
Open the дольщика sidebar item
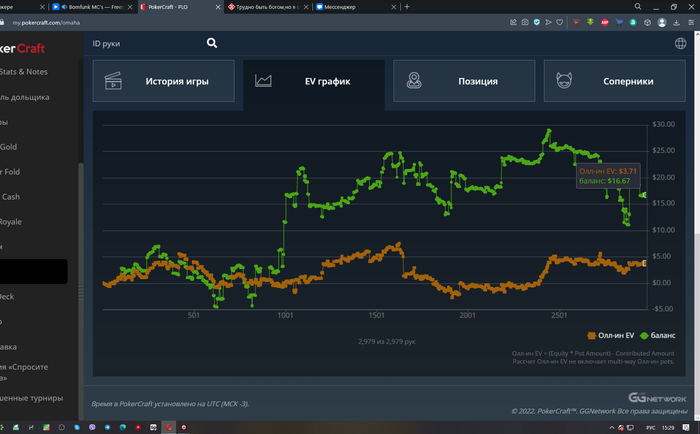[x=25, y=97]
